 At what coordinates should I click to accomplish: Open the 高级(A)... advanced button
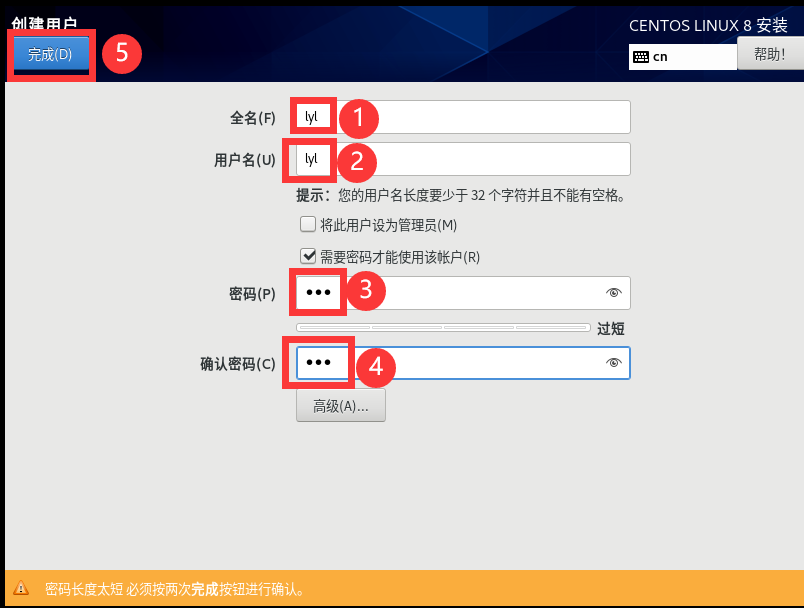340,406
